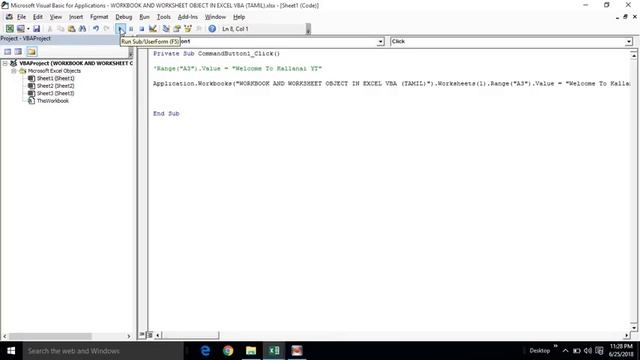Open Project Explorer toolbar icon
640x360 pixels.
coord(166,29)
